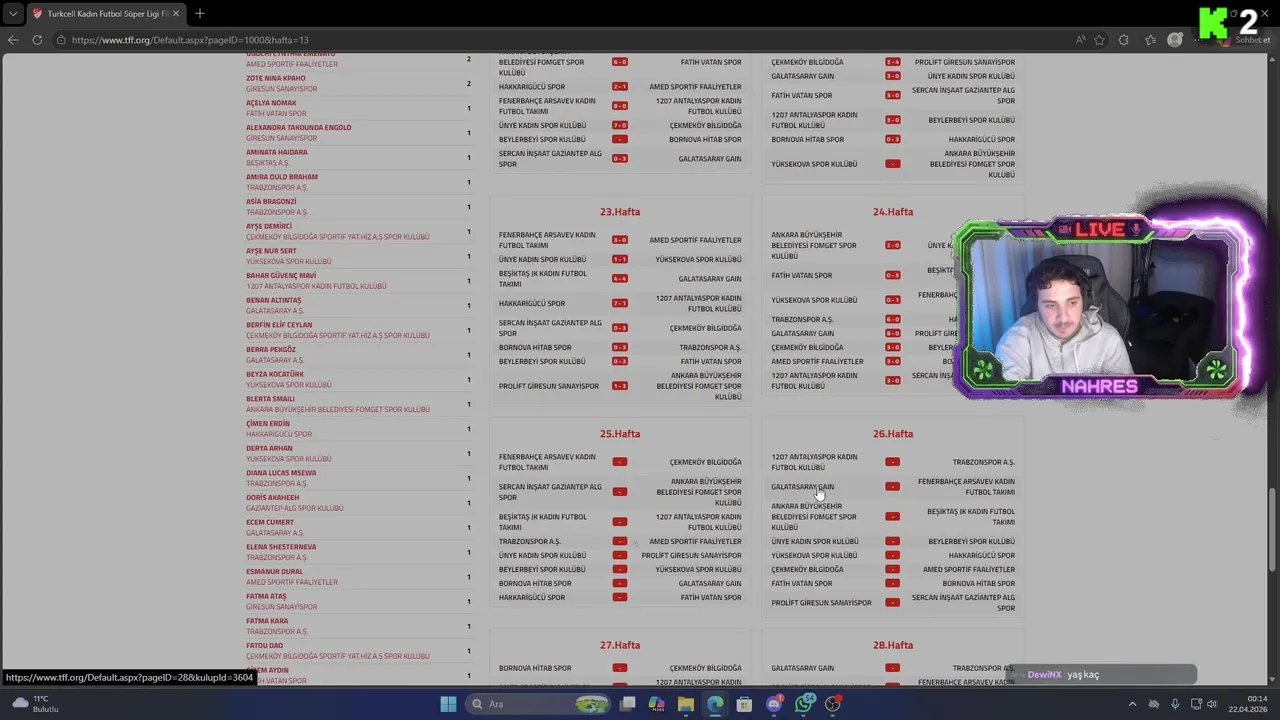Go back to the previous page

[x=13, y=40]
